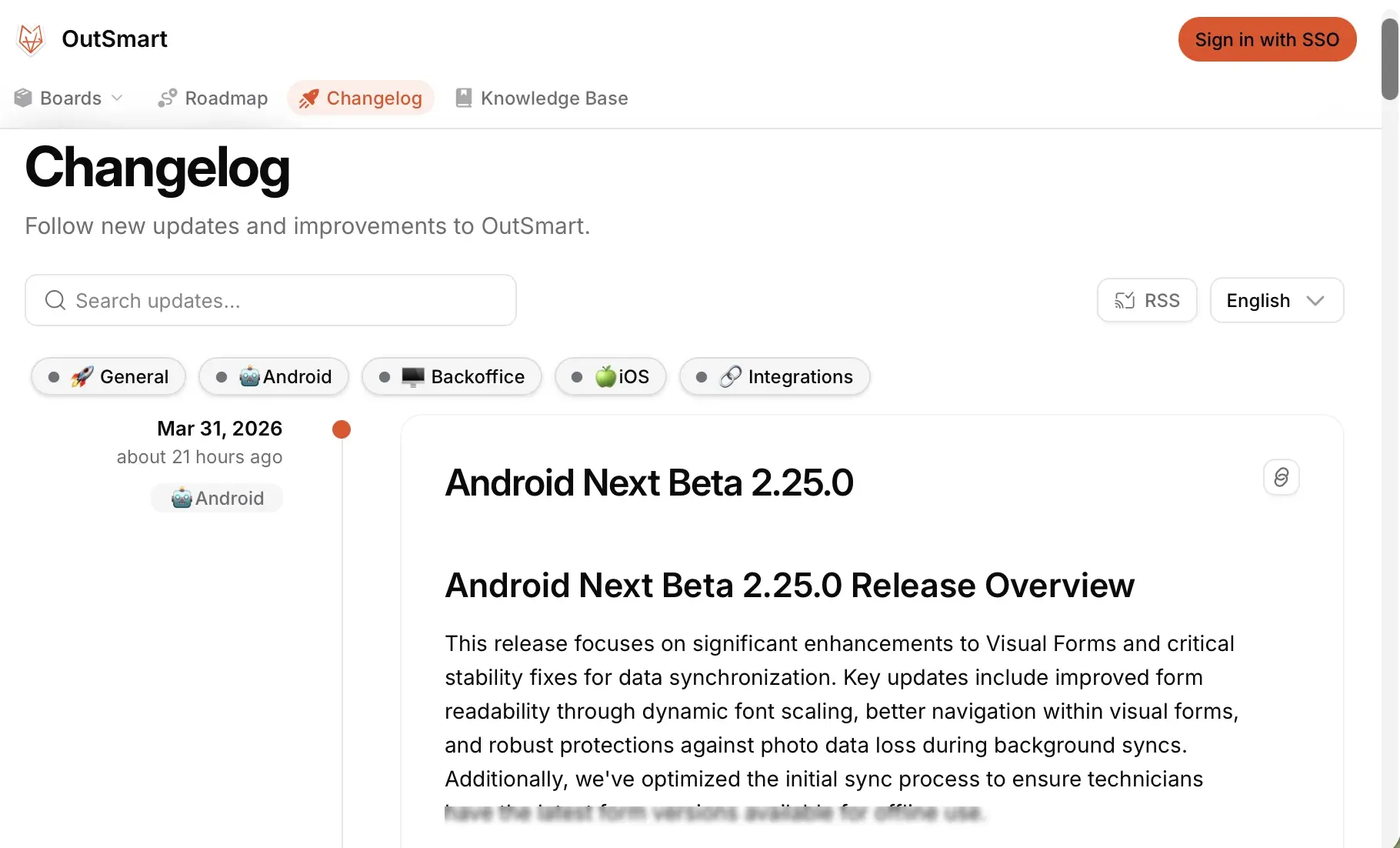This screenshot has width=1400, height=848.
Task: Open the Boards dropdown menu
Action: (69, 98)
